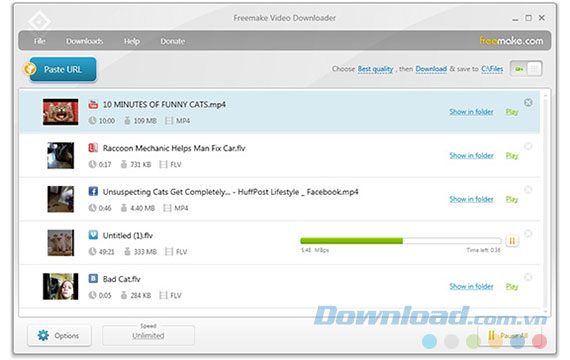The height and width of the screenshot is (360, 570).
Task: Click the C:\Files save location link
Action: click(492, 69)
